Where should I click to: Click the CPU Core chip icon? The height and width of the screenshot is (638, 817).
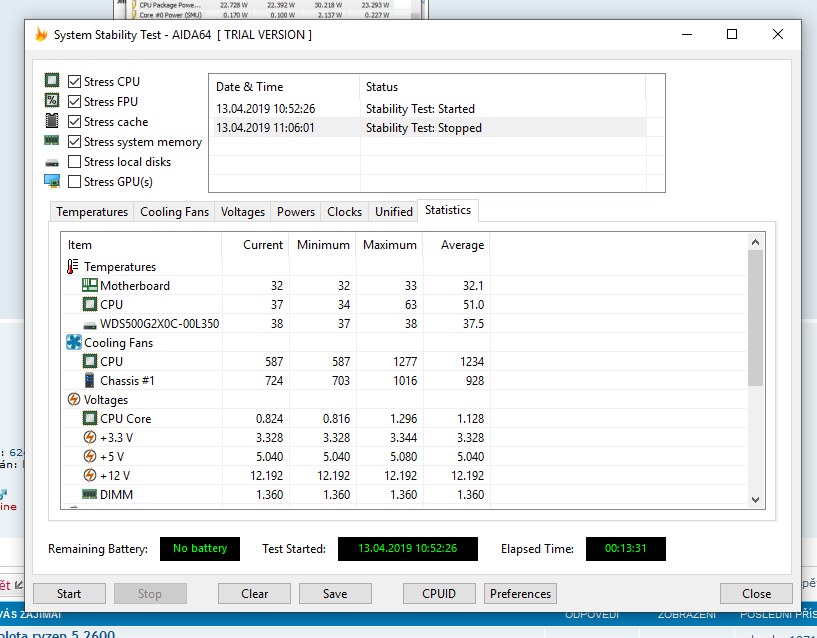click(90, 418)
